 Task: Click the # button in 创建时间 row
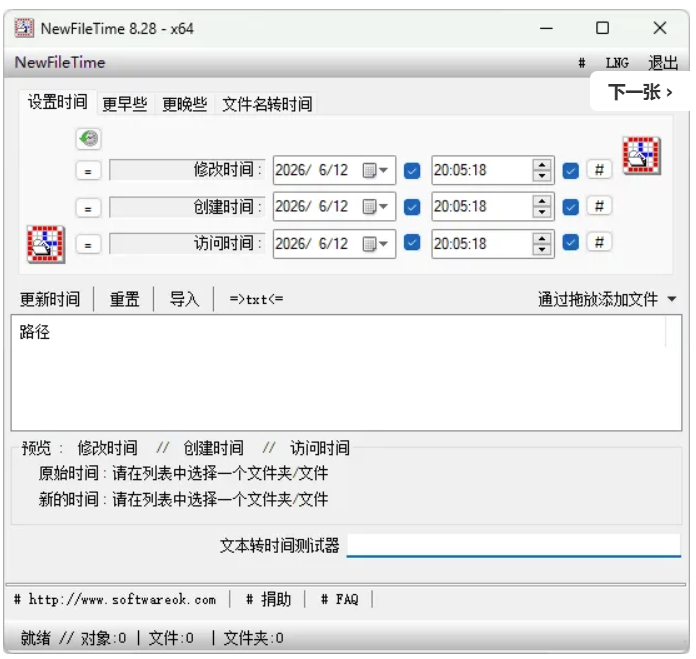(x=599, y=206)
